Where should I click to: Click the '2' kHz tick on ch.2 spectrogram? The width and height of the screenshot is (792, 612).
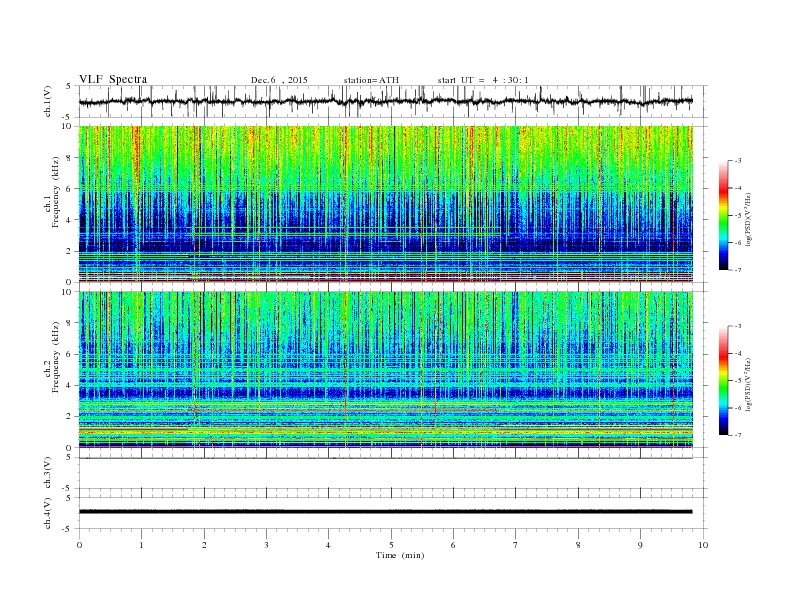coord(70,417)
